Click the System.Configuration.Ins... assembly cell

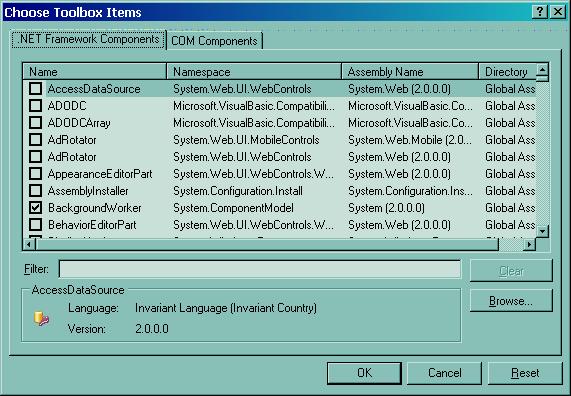(410, 191)
